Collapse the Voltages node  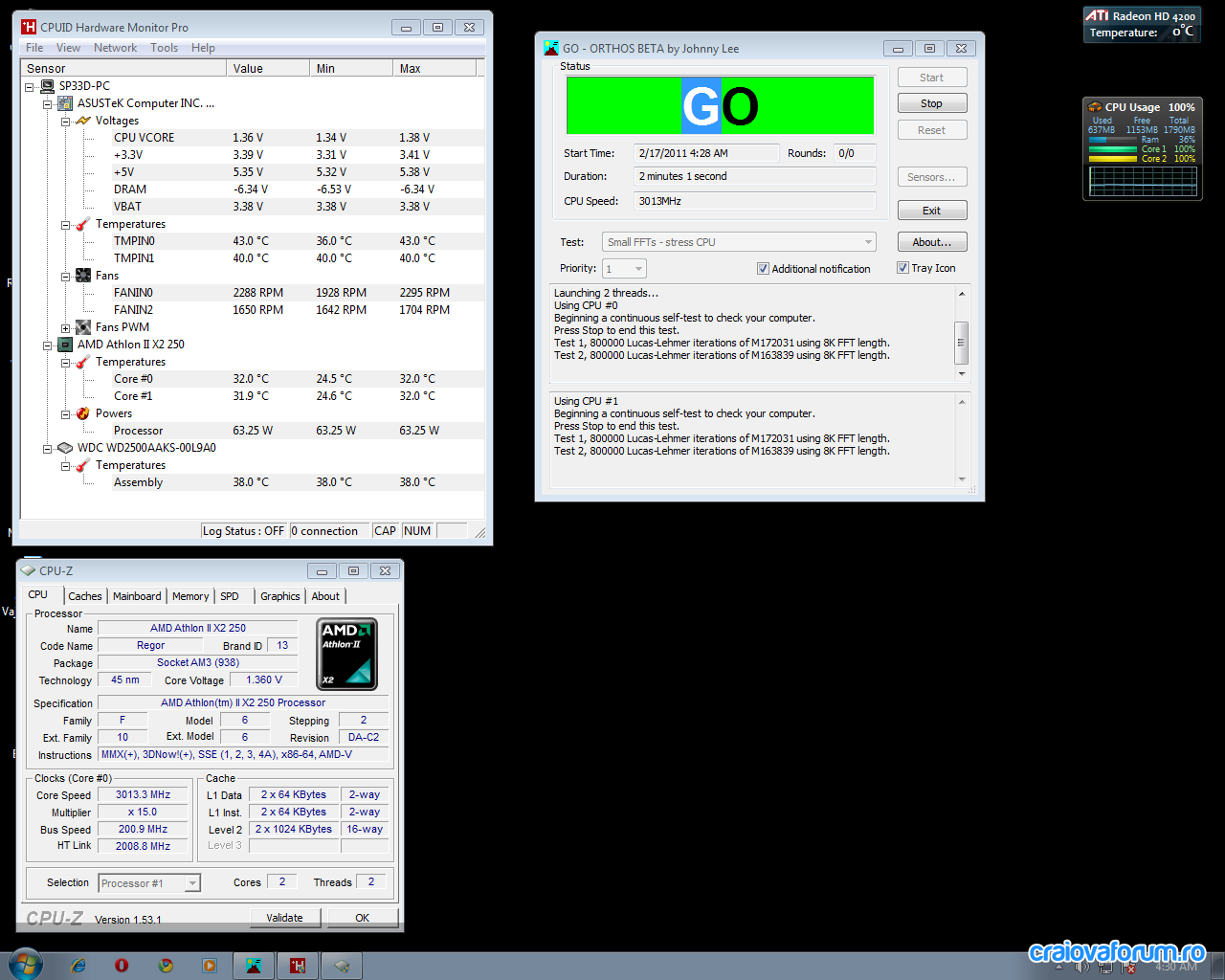65,122
